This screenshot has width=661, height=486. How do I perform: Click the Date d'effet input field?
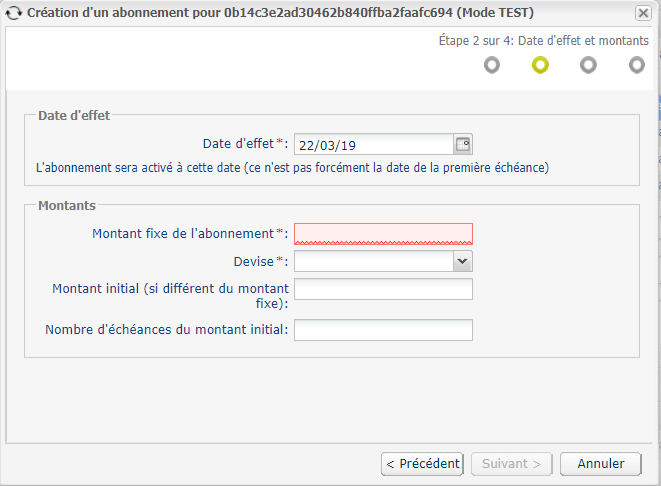coord(374,145)
